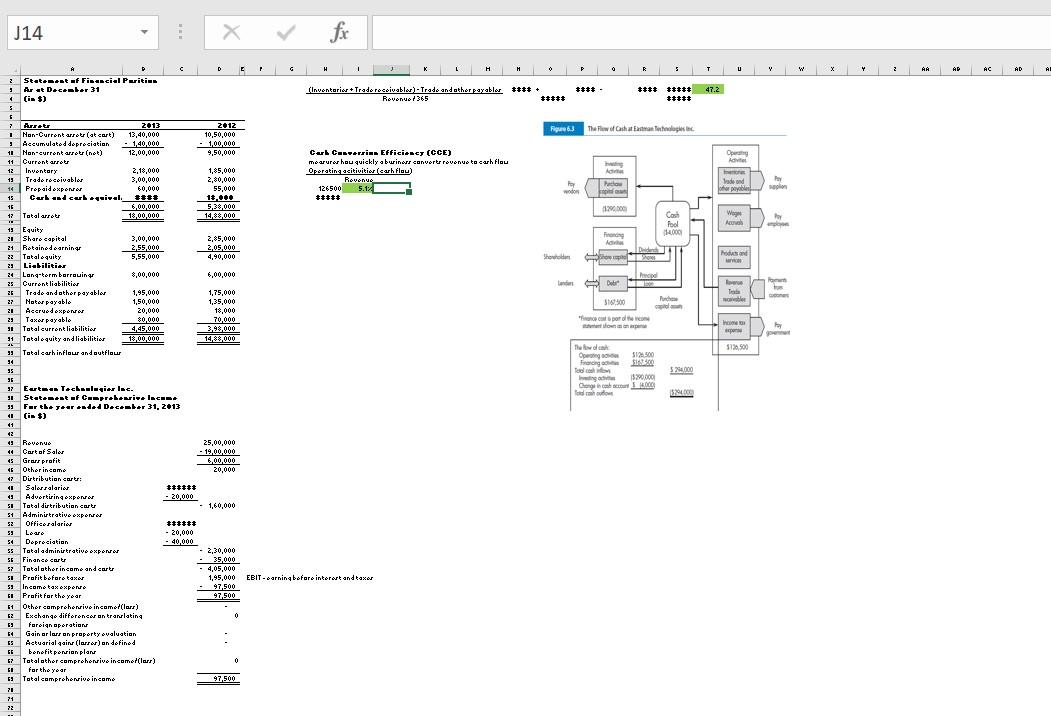Viewport: 1051px width, 716px height.
Task: Select Cash Conversion Efficiency (CCE) heading cell
Action: coord(380,153)
